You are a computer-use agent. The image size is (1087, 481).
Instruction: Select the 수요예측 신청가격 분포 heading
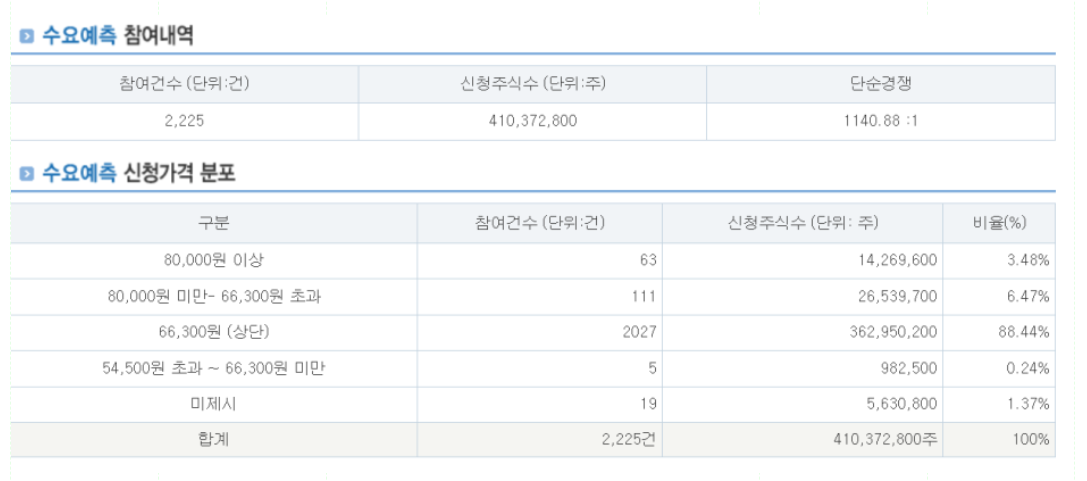coord(139,173)
